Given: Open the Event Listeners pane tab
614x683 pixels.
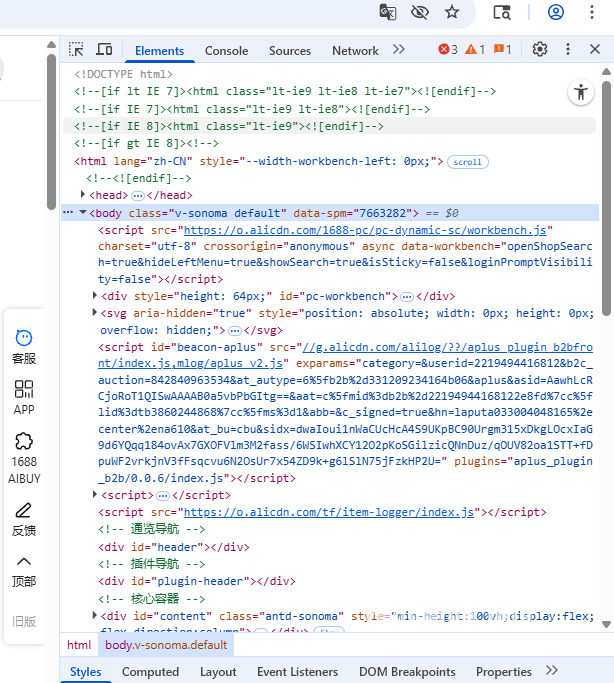Looking at the screenshot, I should coord(297,672).
